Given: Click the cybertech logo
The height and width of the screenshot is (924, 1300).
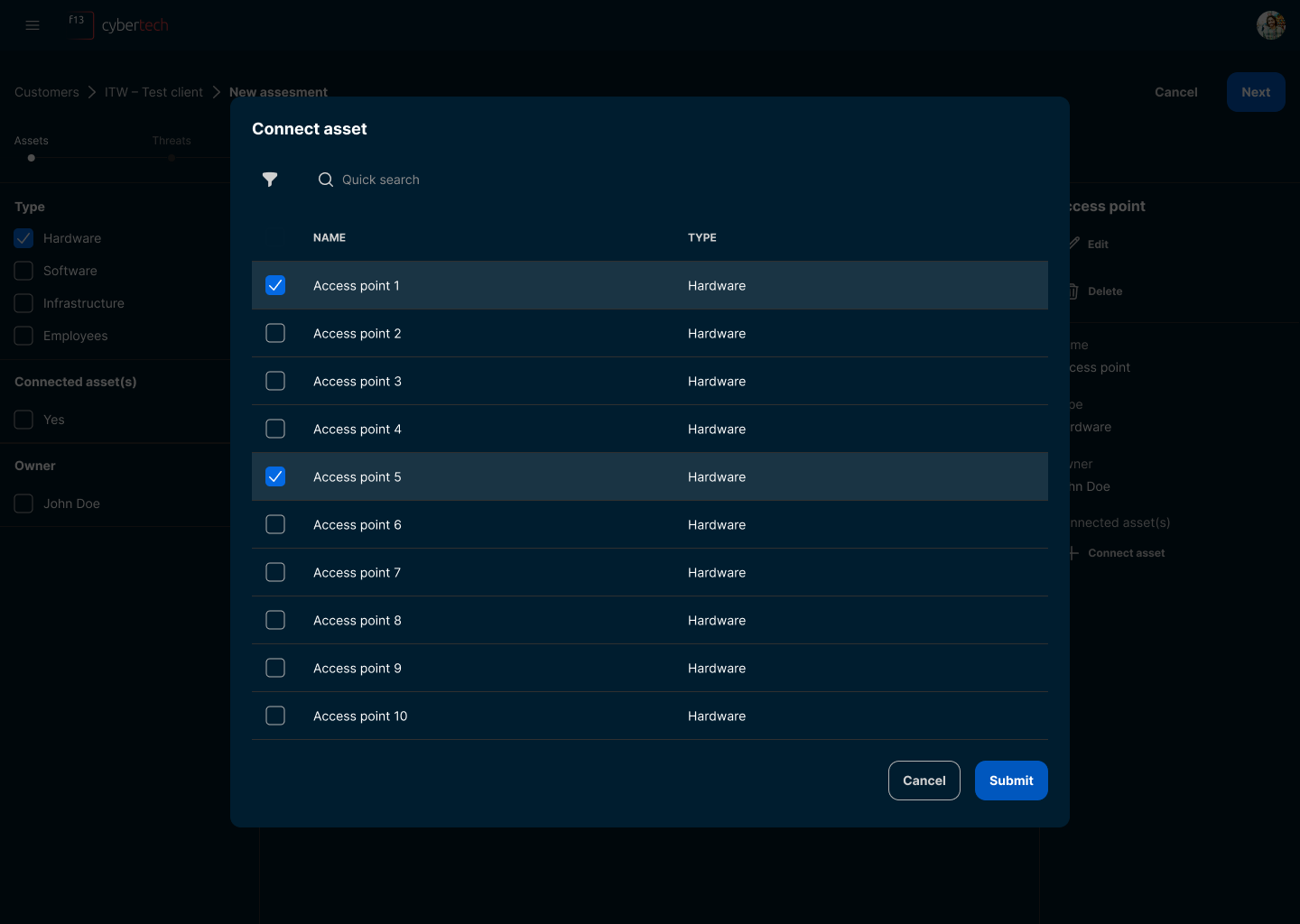Looking at the screenshot, I should pos(118,25).
